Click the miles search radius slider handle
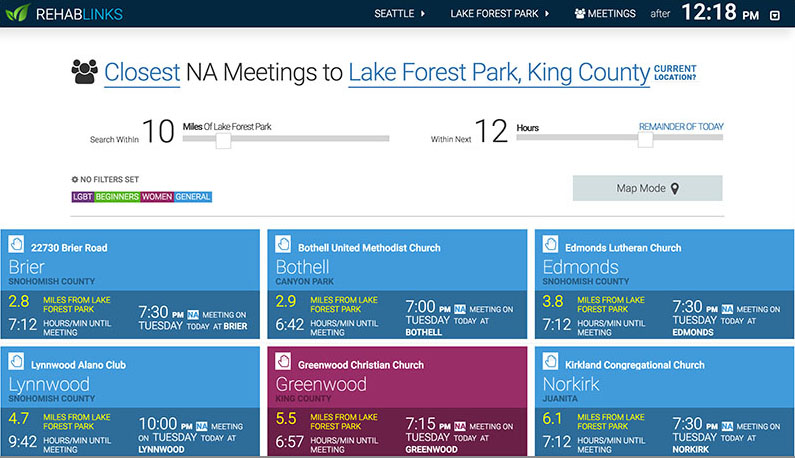The height and width of the screenshot is (458, 795). (223, 140)
